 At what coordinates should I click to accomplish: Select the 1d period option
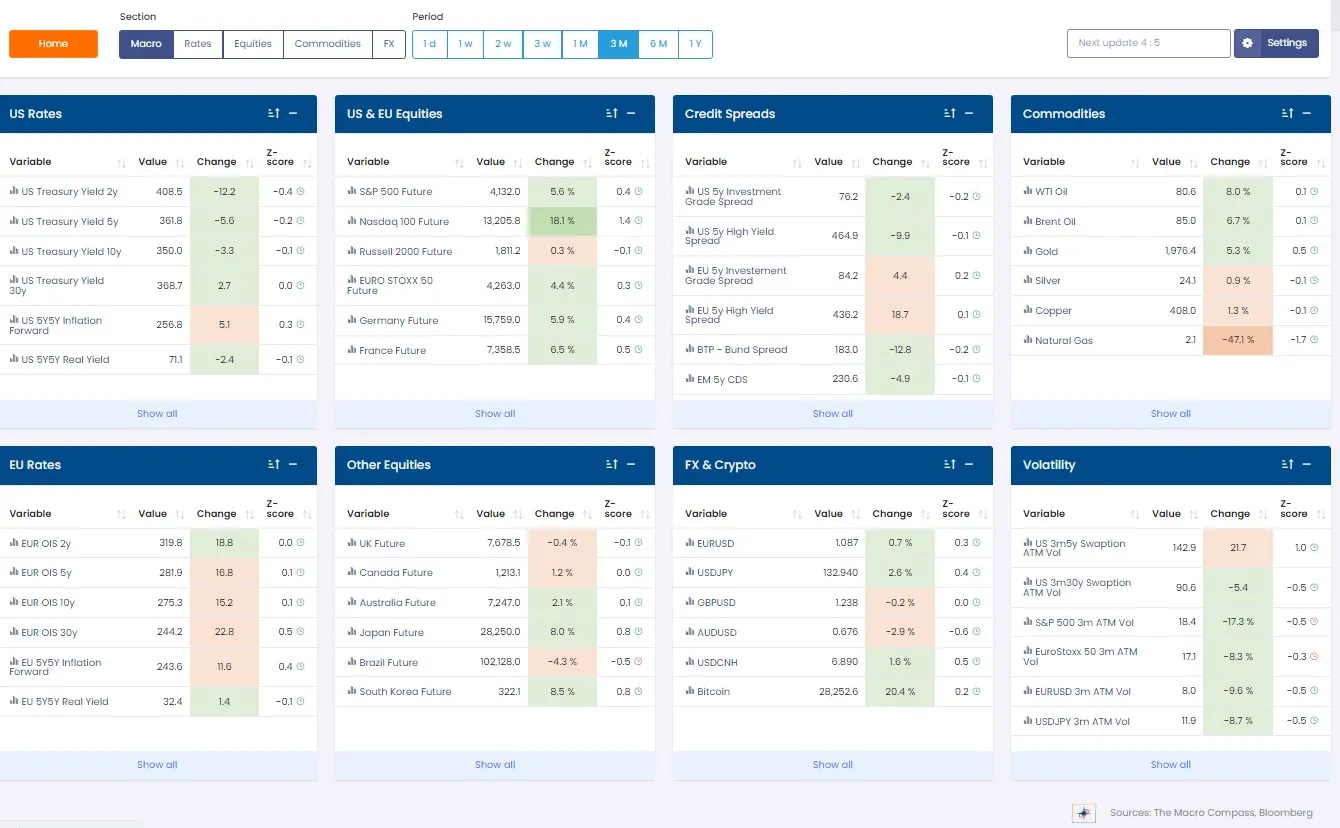[x=429, y=44]
